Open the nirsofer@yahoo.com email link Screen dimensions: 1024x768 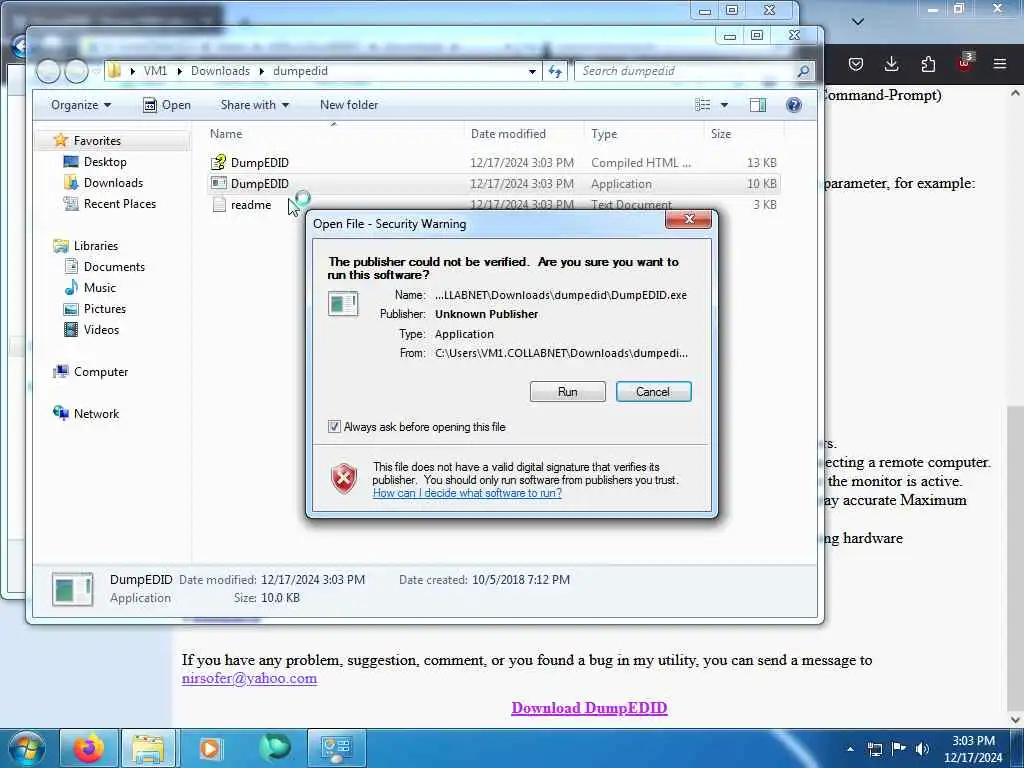pyautogui.click(x=249, y=679)
